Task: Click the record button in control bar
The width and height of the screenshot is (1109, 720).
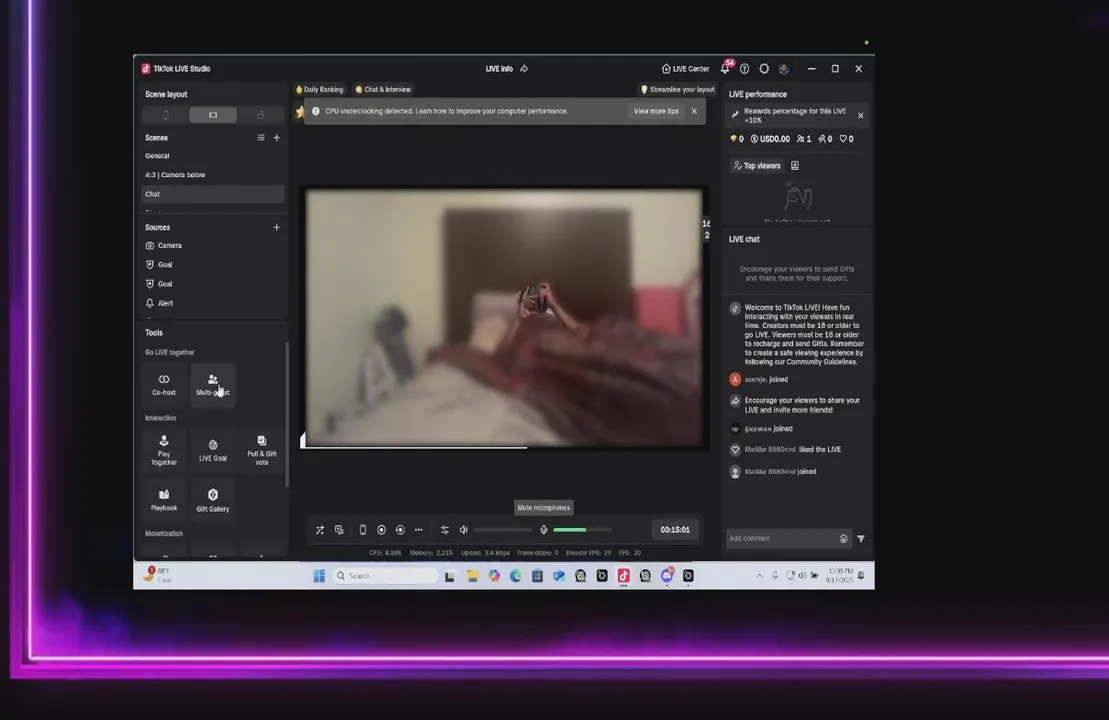Action: [x=381, y=530]
